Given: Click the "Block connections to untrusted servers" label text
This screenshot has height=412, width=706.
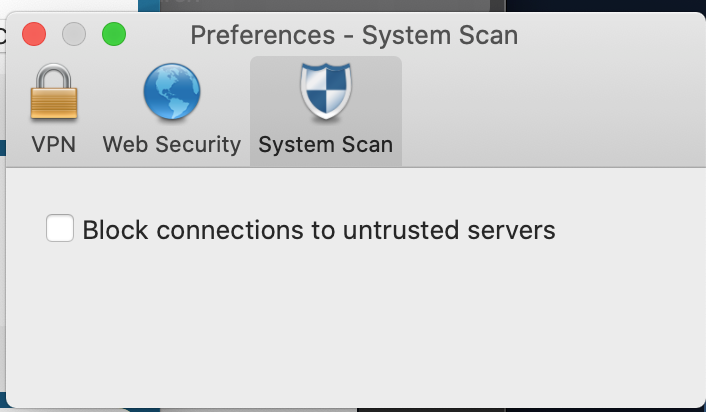Looking at the screenshot, I should [318, 230].
